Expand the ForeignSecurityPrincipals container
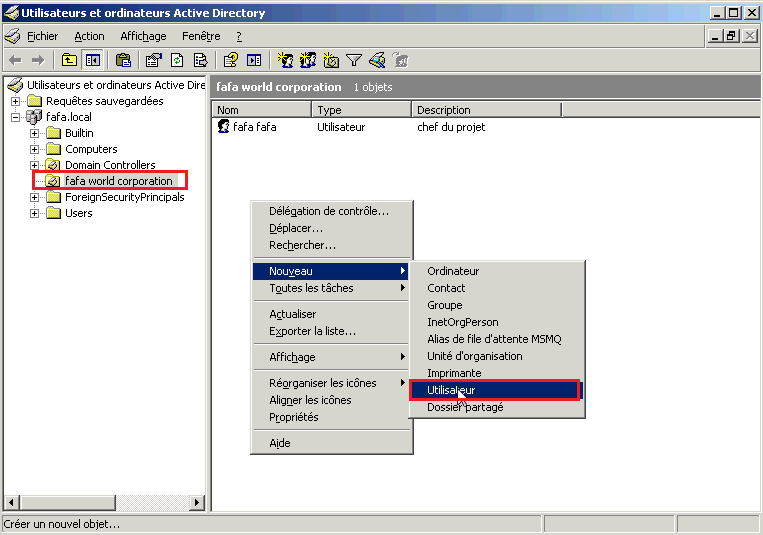Image resolution: width=763 pixels, height=535 pixels. click(x=35, y=198)
